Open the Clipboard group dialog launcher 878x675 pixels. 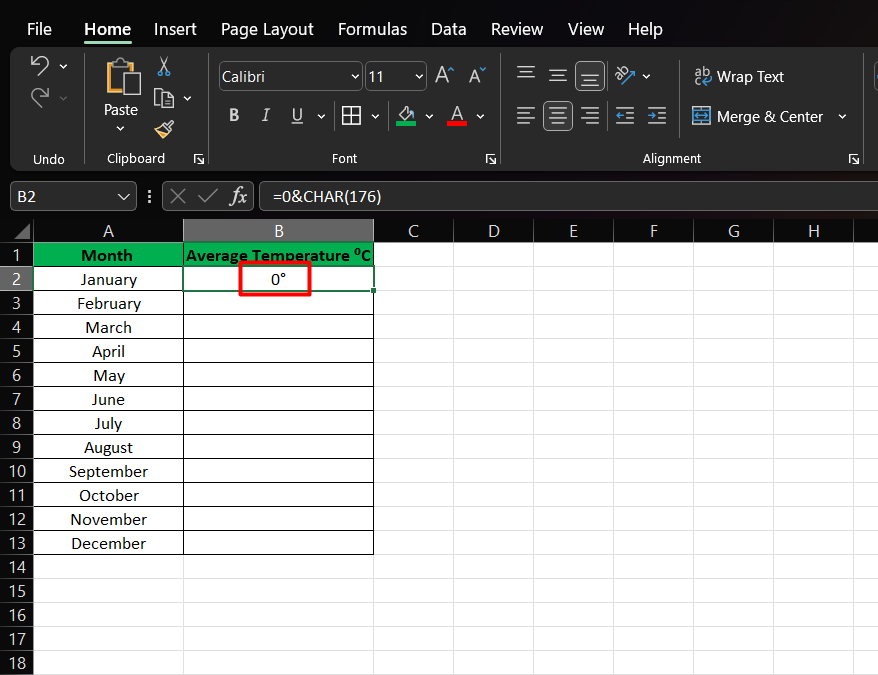199,159
